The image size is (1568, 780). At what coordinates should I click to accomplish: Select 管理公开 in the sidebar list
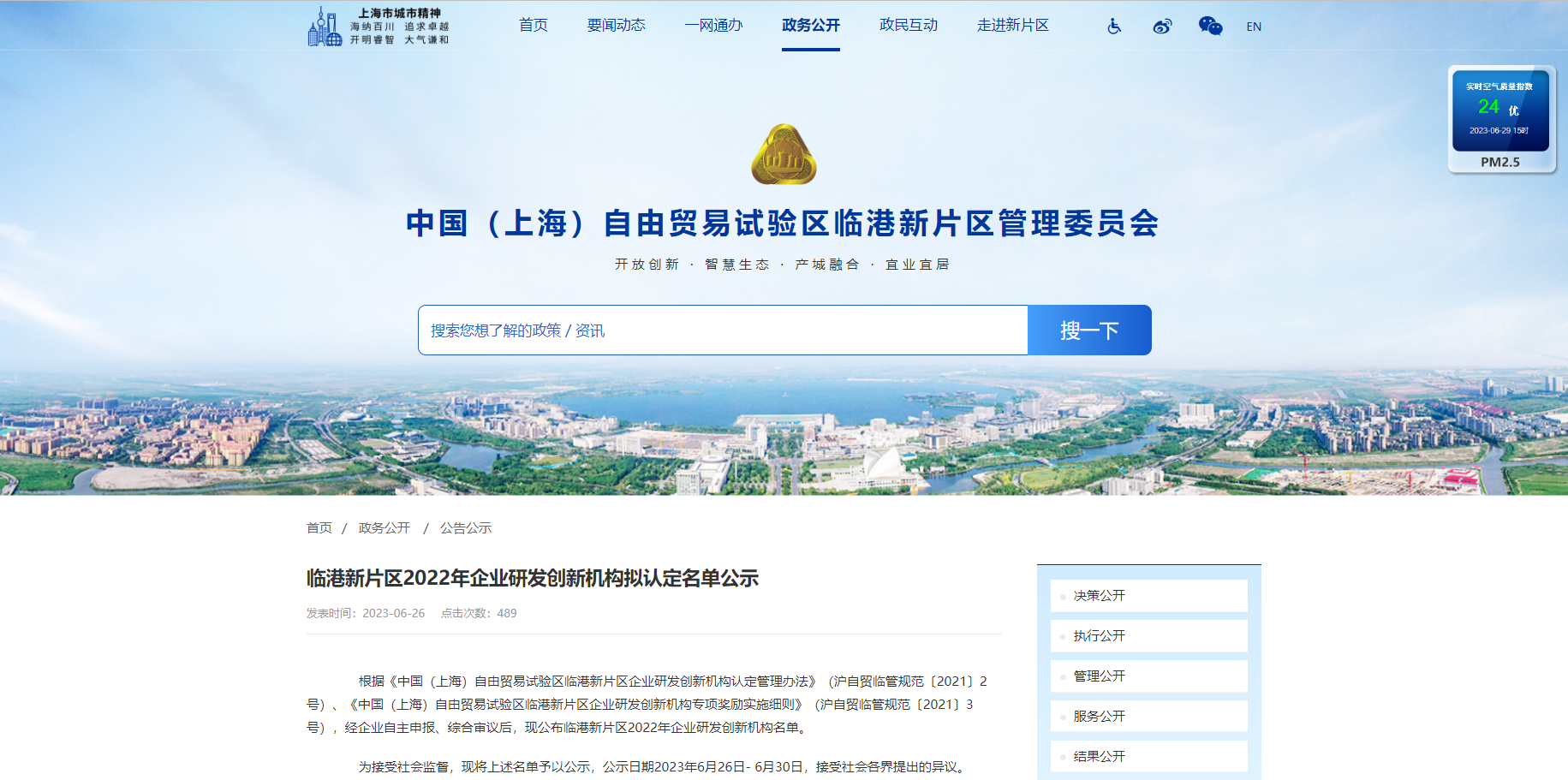[x=1100, y=676]
